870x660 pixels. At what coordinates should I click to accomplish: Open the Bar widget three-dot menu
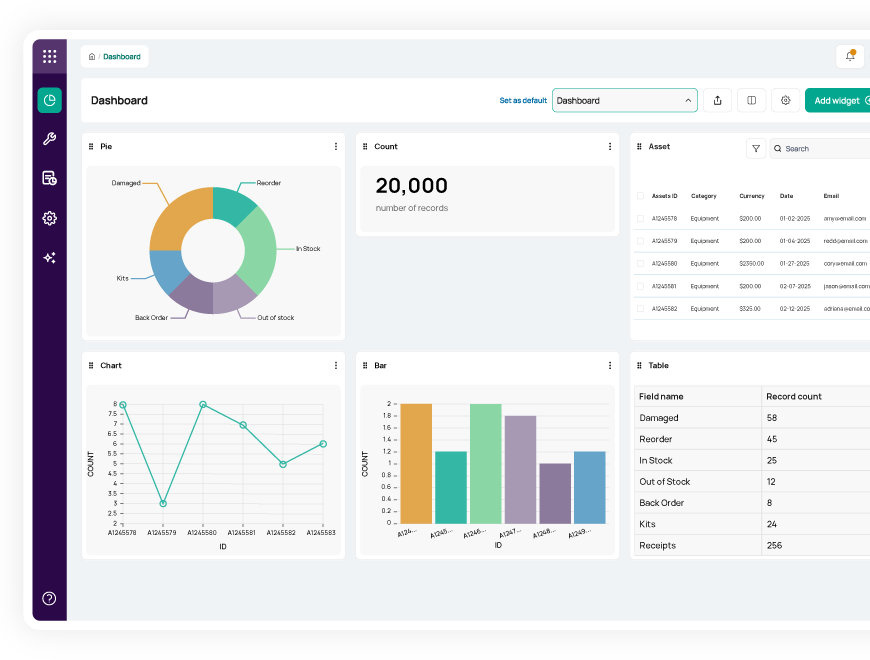(610, 366)
